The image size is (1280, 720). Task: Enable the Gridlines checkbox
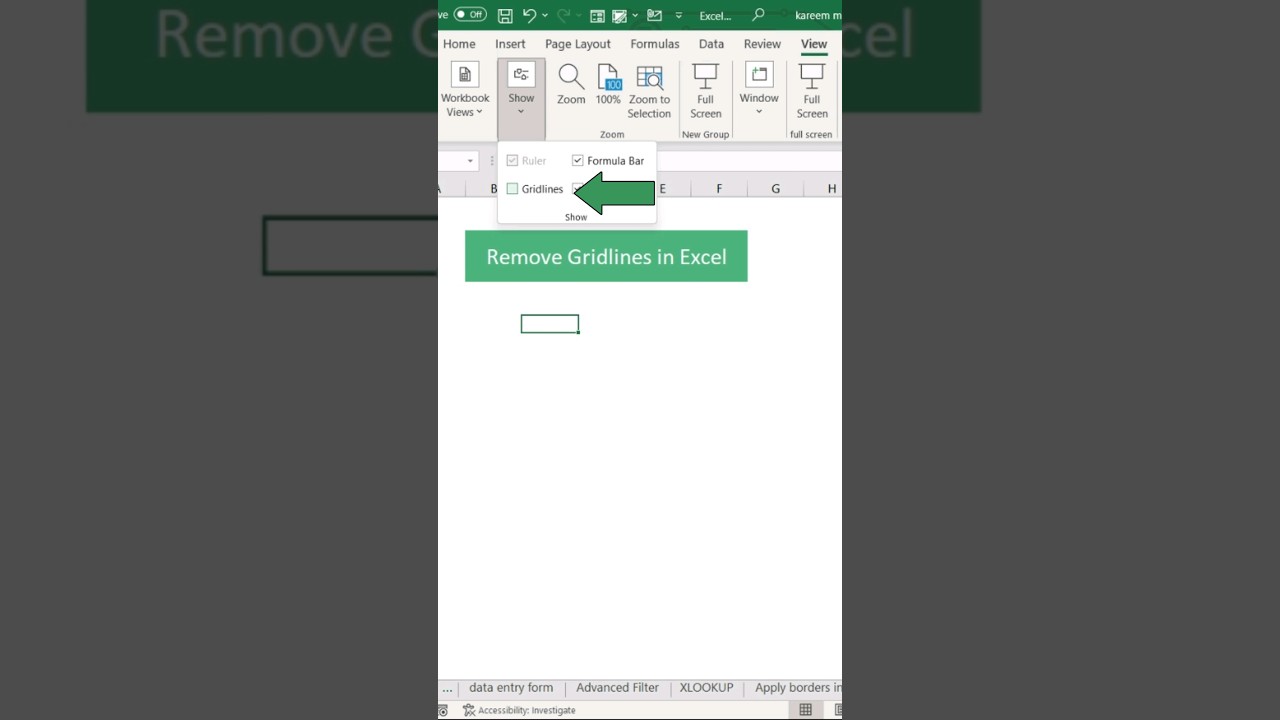pos(512,189)
